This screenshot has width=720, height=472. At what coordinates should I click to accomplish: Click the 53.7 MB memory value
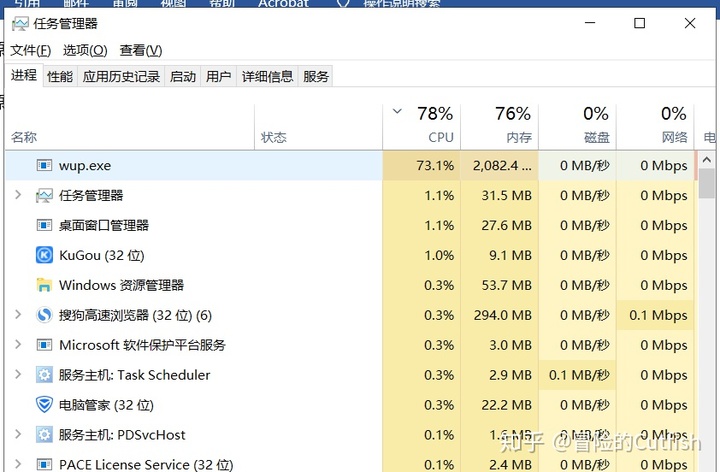(x=506, y=285)
